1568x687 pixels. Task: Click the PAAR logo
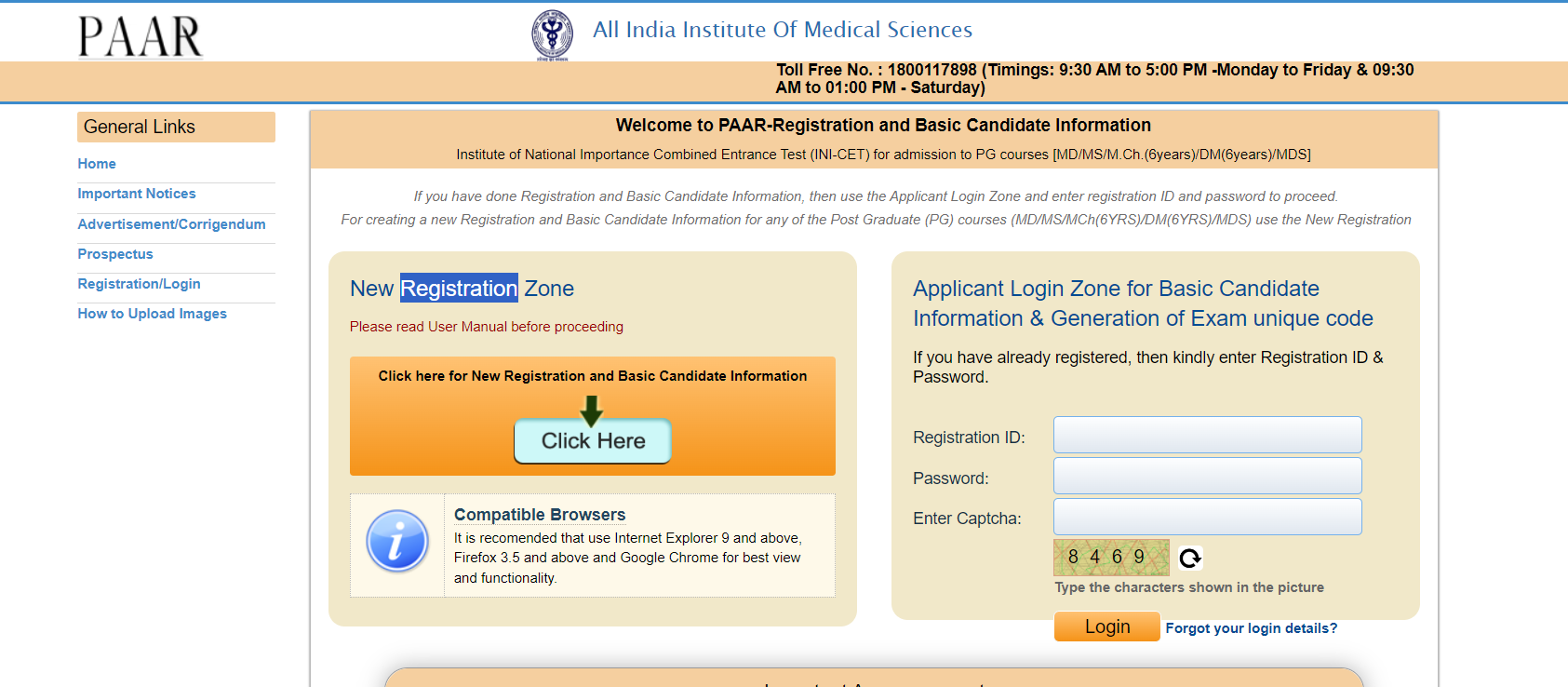click(x=141, y=37)
